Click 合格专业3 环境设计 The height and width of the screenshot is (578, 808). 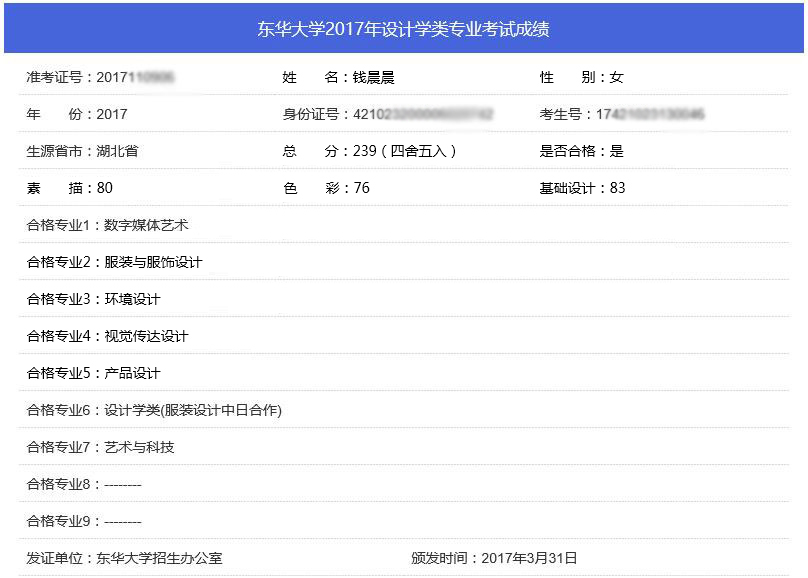click(x=94, y=299)
